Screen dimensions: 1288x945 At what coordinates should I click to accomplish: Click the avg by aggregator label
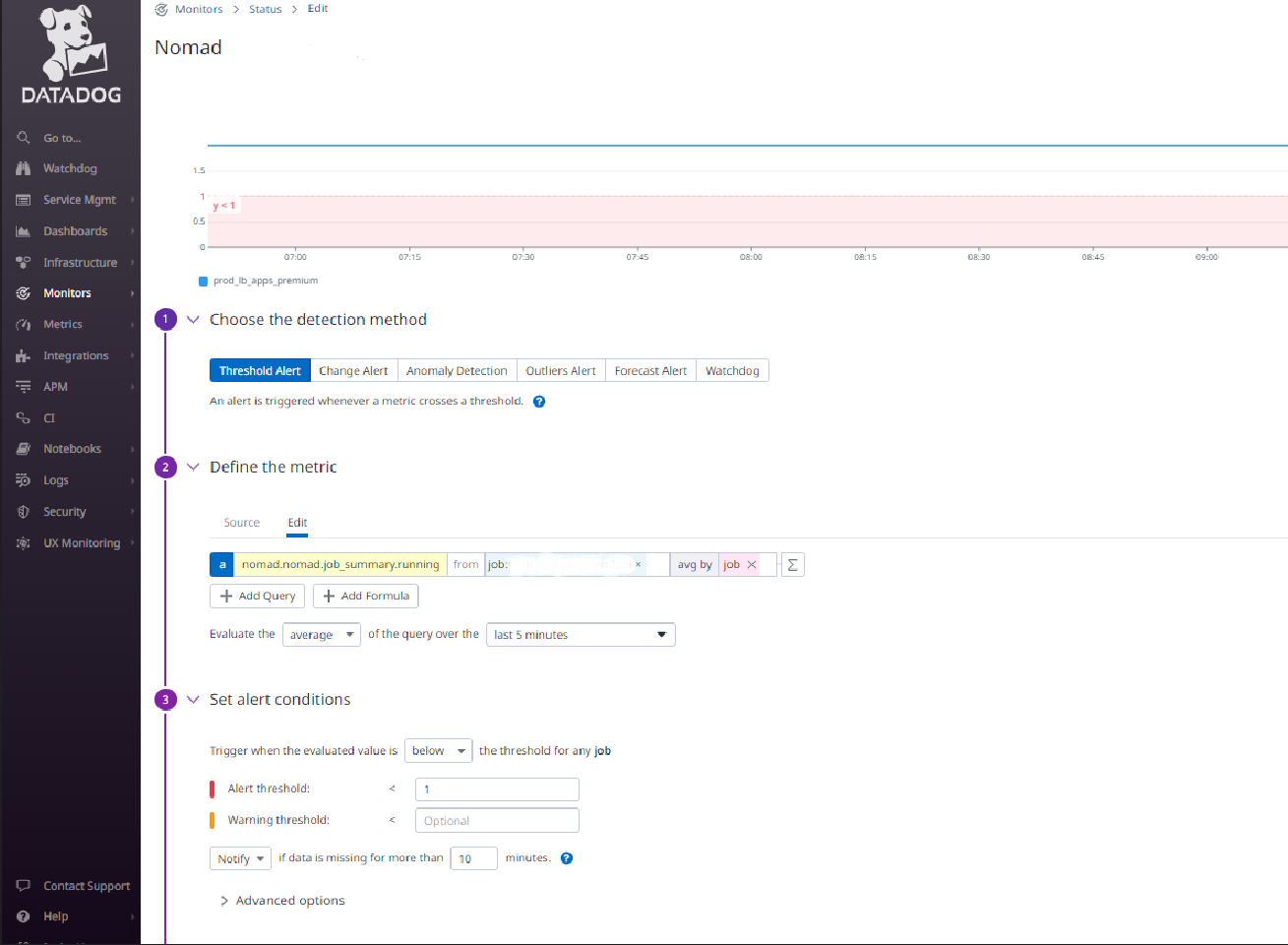pyautogui.click(x=695, y=565)
